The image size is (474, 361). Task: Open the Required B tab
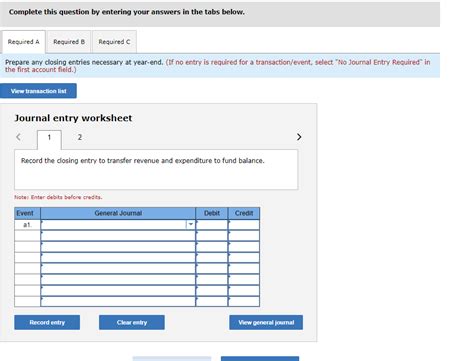[69, 42]
